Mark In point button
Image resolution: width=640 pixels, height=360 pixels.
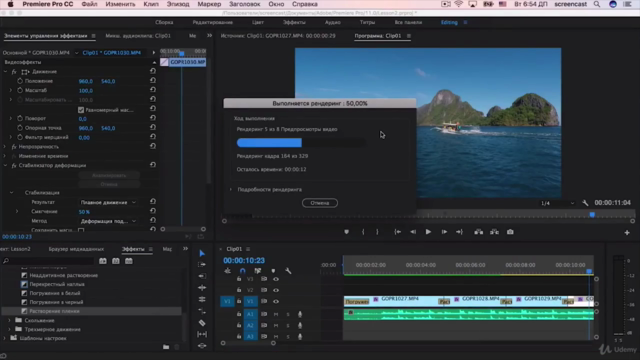click(363, 232)
